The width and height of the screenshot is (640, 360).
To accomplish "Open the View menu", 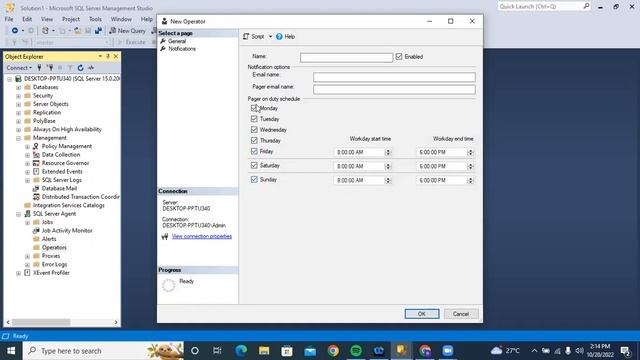I will tap(47, 19).
